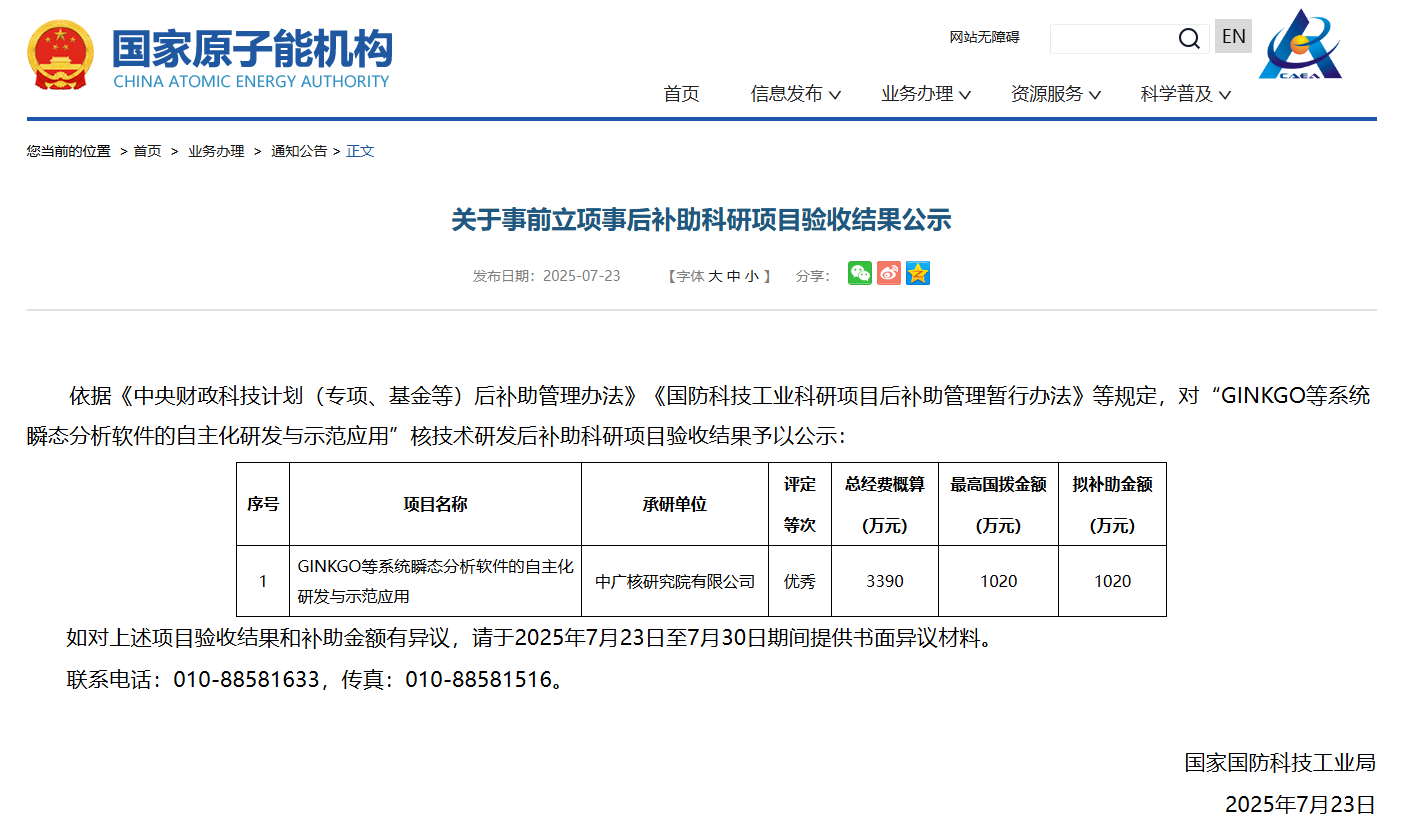This screenshot has height=837, width=1424.
Task: Share via the star QZone icon
Action: coord(918,273)
